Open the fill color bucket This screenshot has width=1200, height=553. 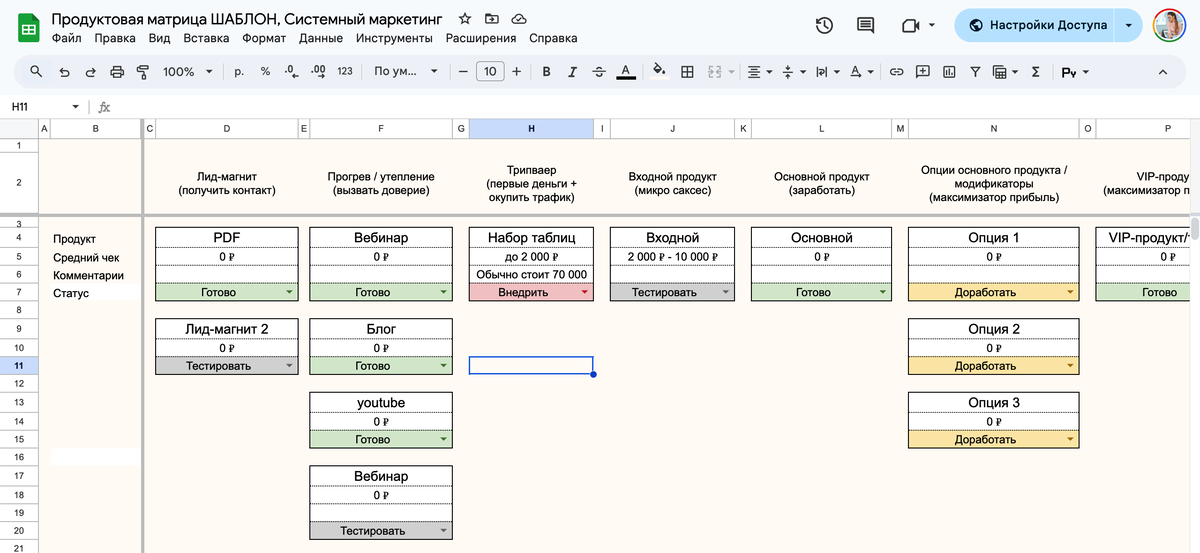[x=658, y=72]
